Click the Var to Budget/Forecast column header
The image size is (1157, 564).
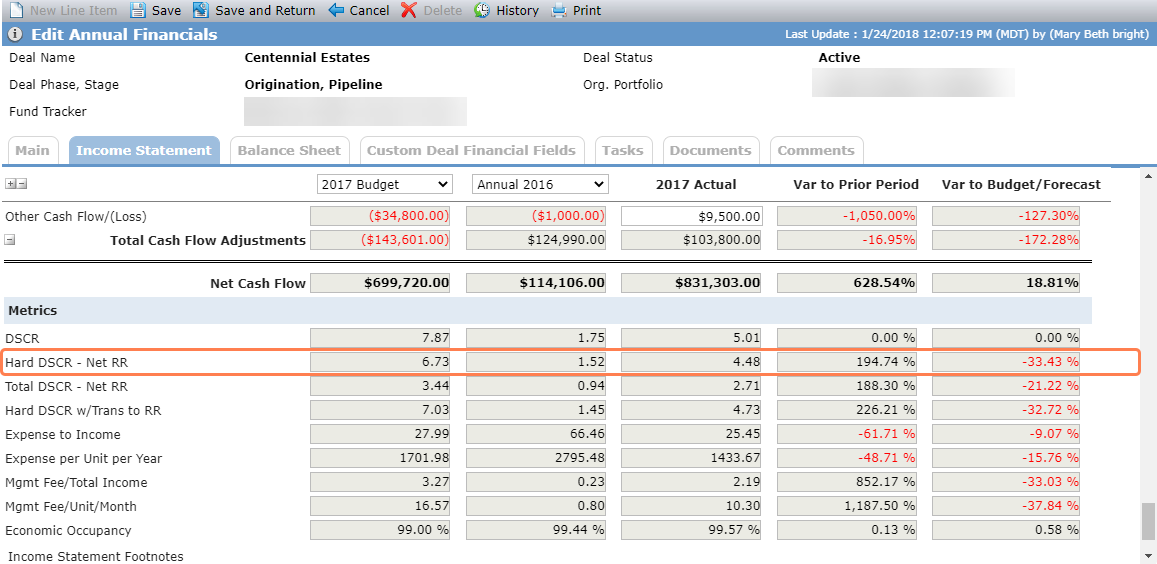click(1021, 185)
